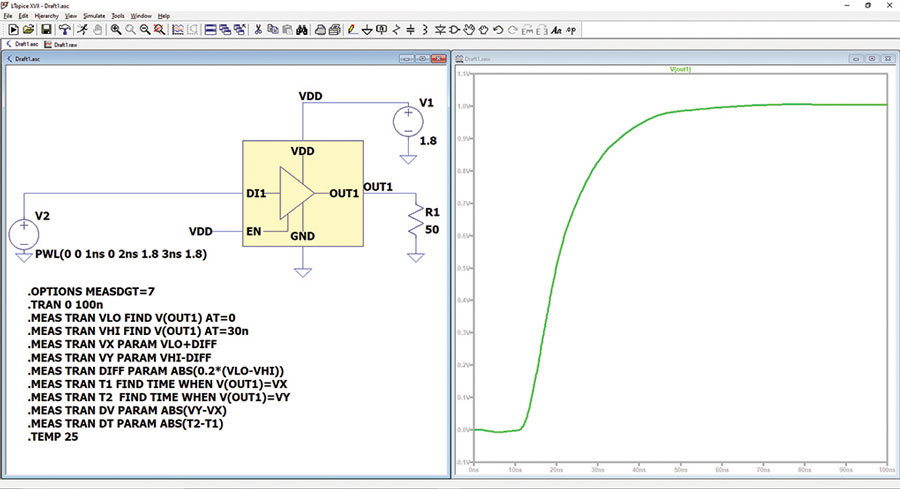Select the Diode component tool

pos(440,30)
